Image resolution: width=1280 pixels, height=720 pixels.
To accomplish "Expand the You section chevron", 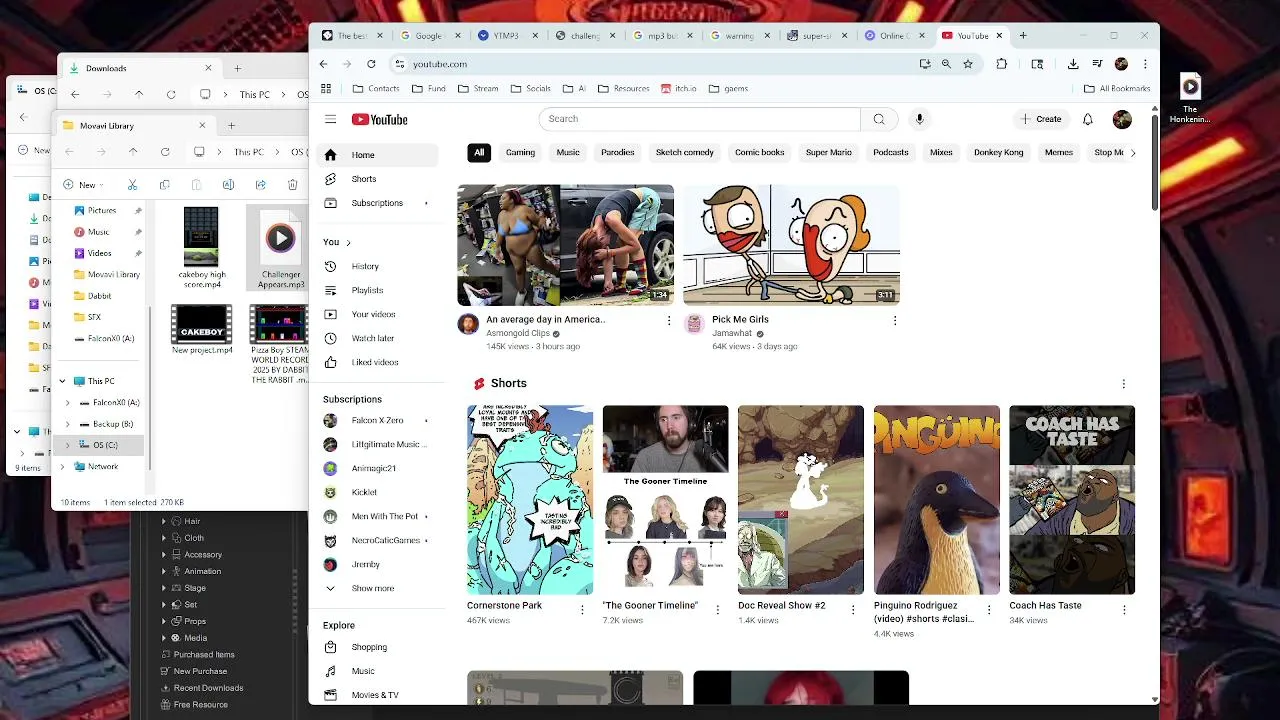I will coord(348,243).
